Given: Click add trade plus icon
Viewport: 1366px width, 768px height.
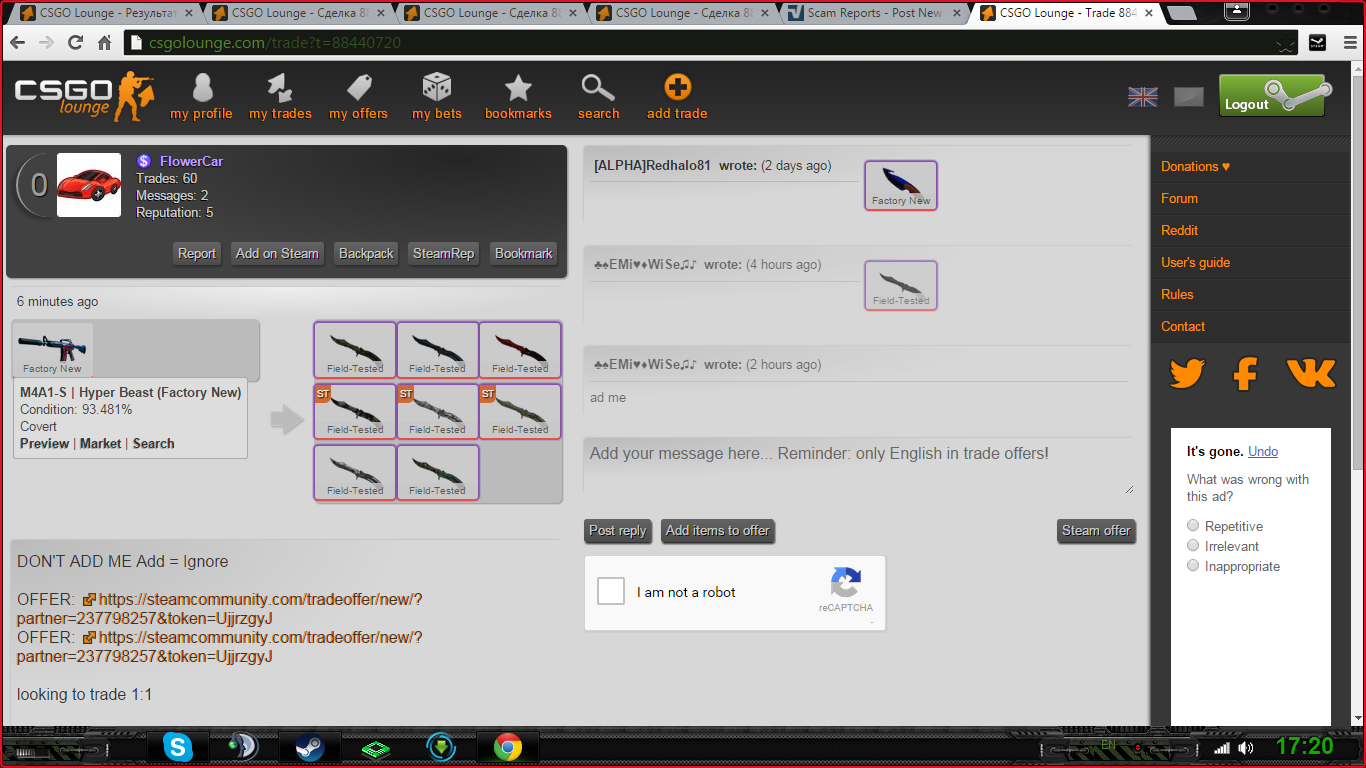Looking at the screenshot, I should pyautogui.click(x=677, y=88).
